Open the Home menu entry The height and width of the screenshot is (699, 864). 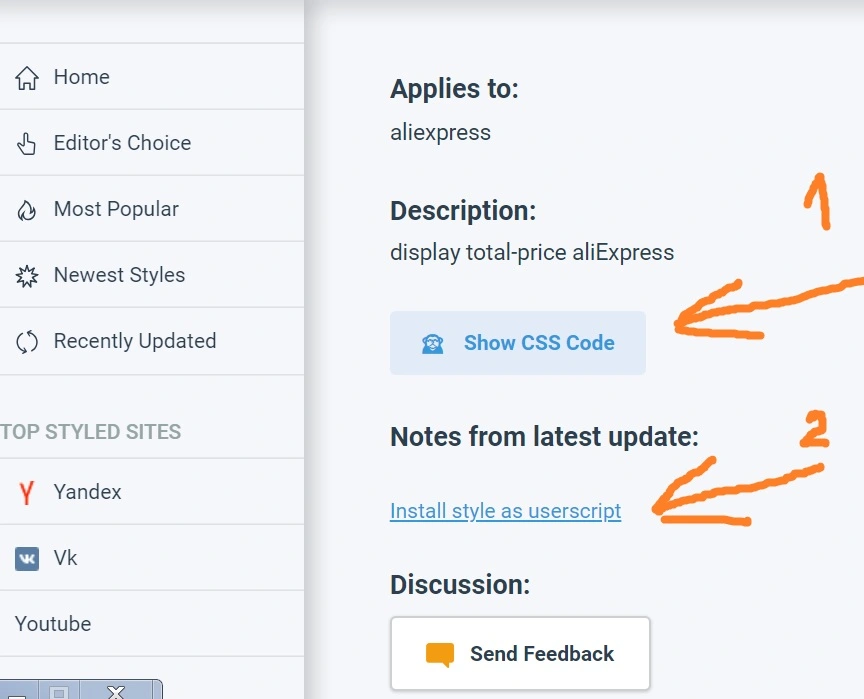(x=82, y=77)
